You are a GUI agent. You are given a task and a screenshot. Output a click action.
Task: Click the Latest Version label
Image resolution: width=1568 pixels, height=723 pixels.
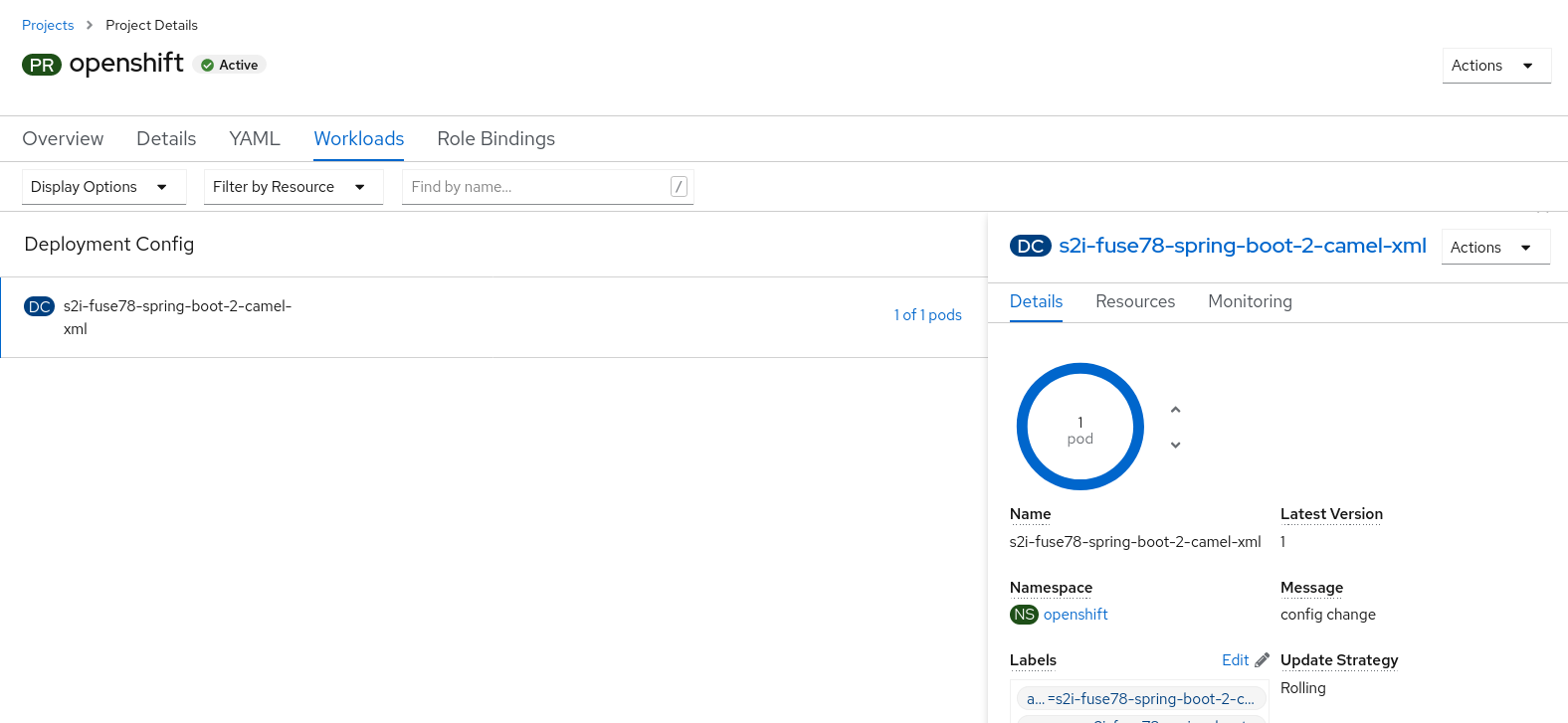click(1331, 514)
